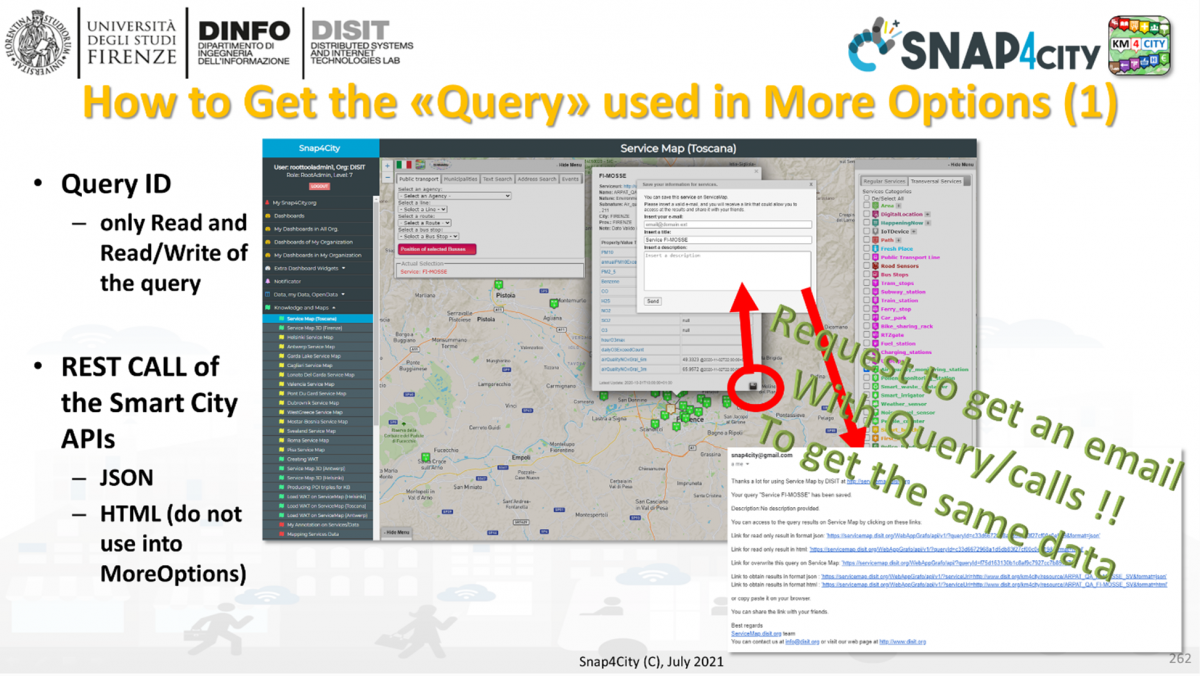Click the Dashboards icon in sidebar
The height and width of the screenshot is (676, 1200).
(267, 215)
